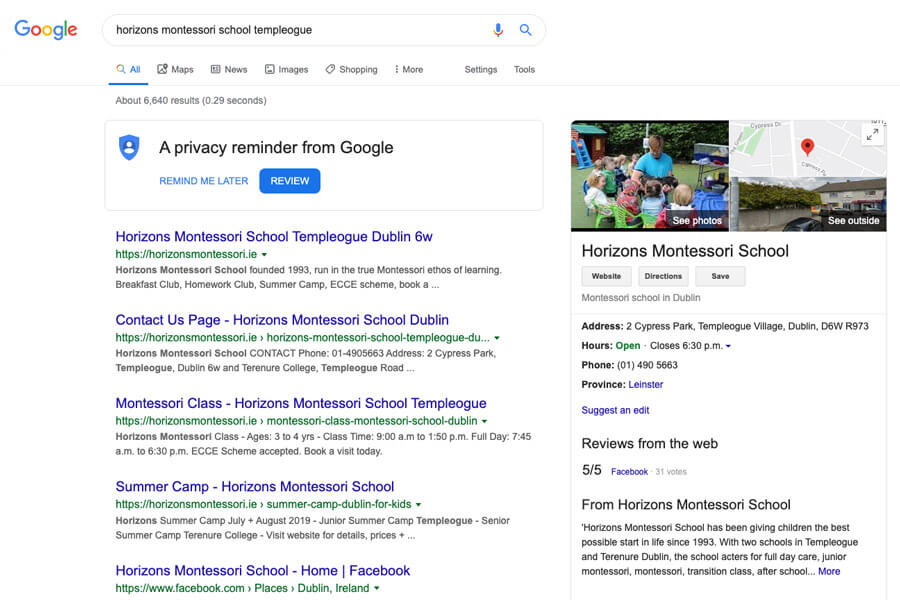
Task: Open the More search categories menu
Action: [409, 69]
